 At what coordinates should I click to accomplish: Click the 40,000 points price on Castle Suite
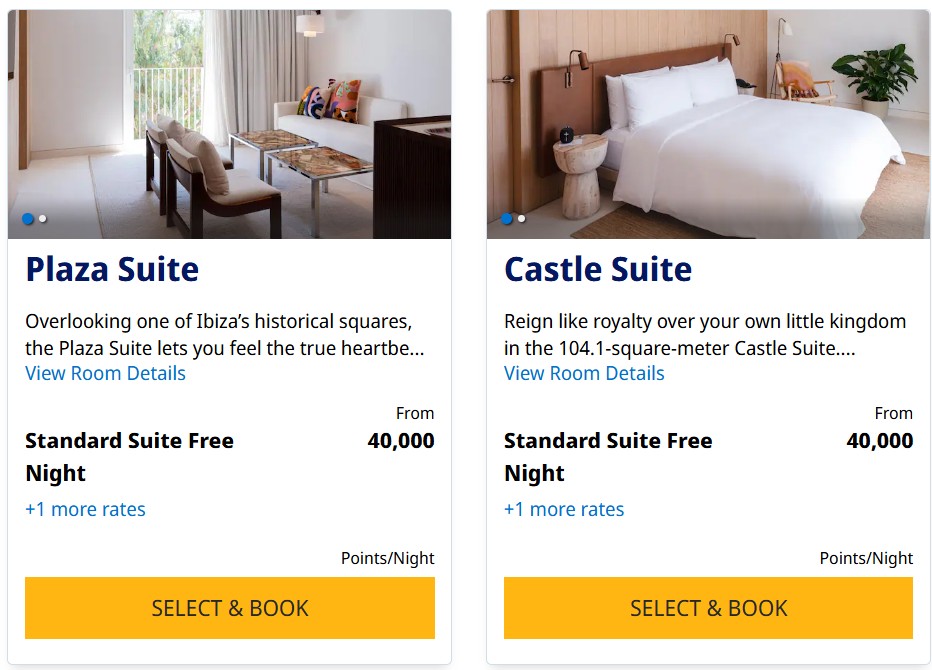click(x=880, y=441)
